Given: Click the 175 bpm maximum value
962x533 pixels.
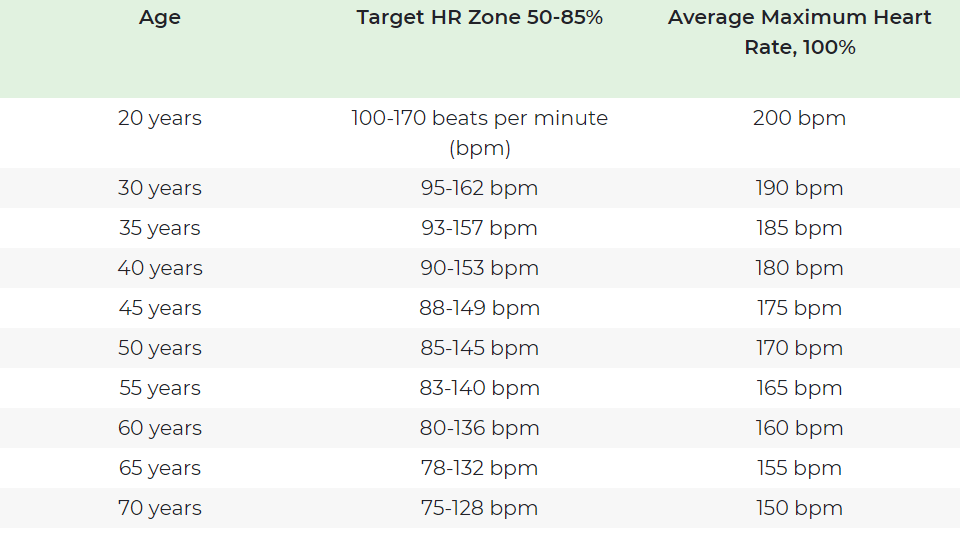Looking at the screenshot, I should coord(799,308).
